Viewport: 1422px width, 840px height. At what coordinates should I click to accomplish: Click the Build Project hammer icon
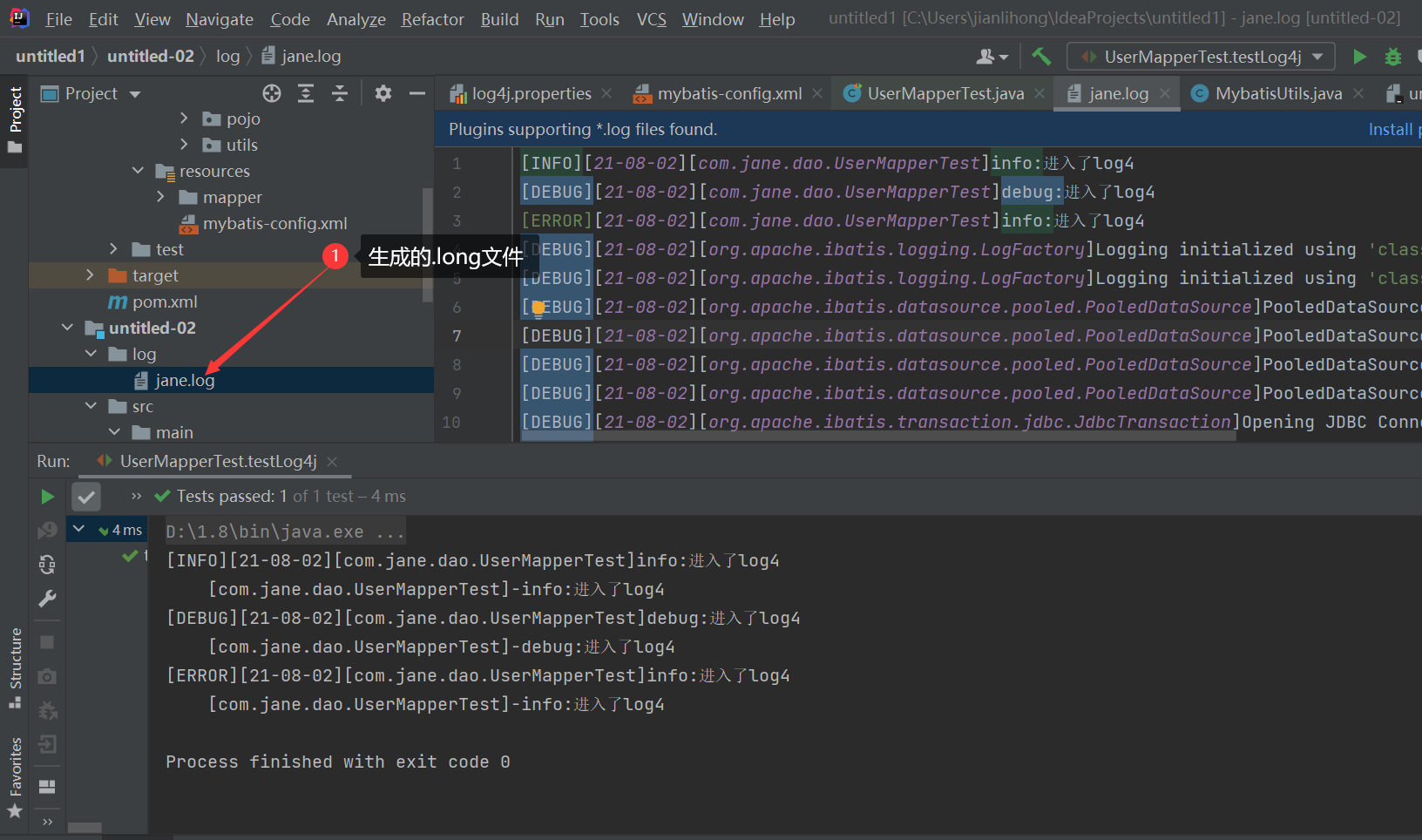pos(1040,57)
